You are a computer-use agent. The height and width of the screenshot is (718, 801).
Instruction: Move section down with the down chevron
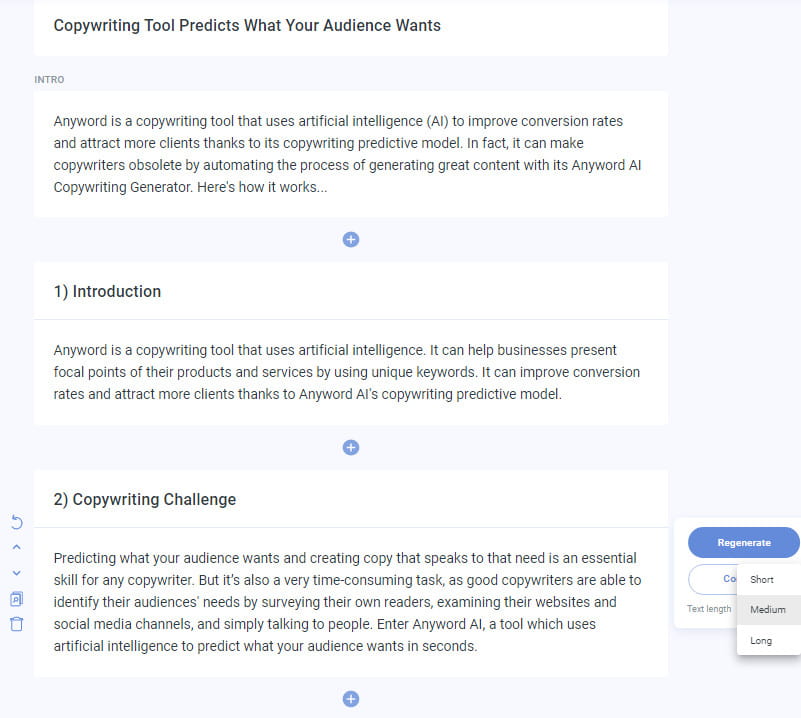coord(16,573)
